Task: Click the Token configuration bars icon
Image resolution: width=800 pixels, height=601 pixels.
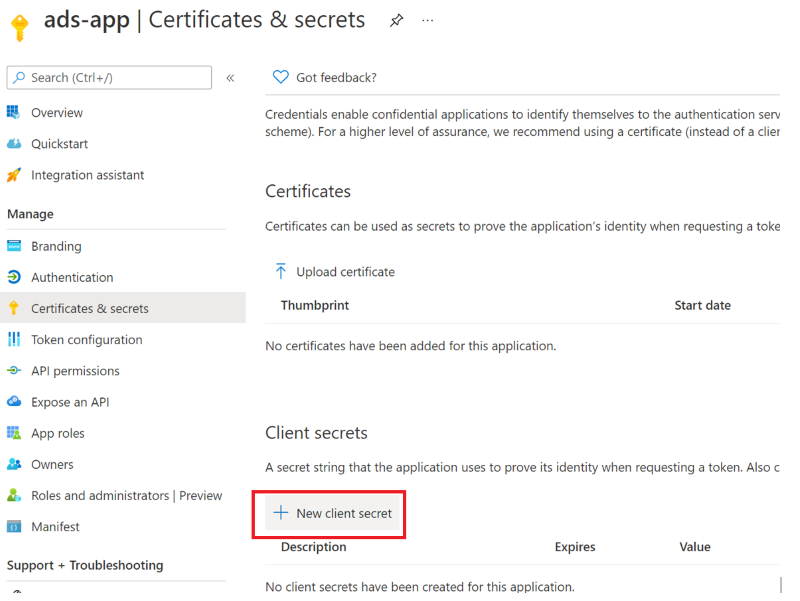Action: tap(14, 339)
